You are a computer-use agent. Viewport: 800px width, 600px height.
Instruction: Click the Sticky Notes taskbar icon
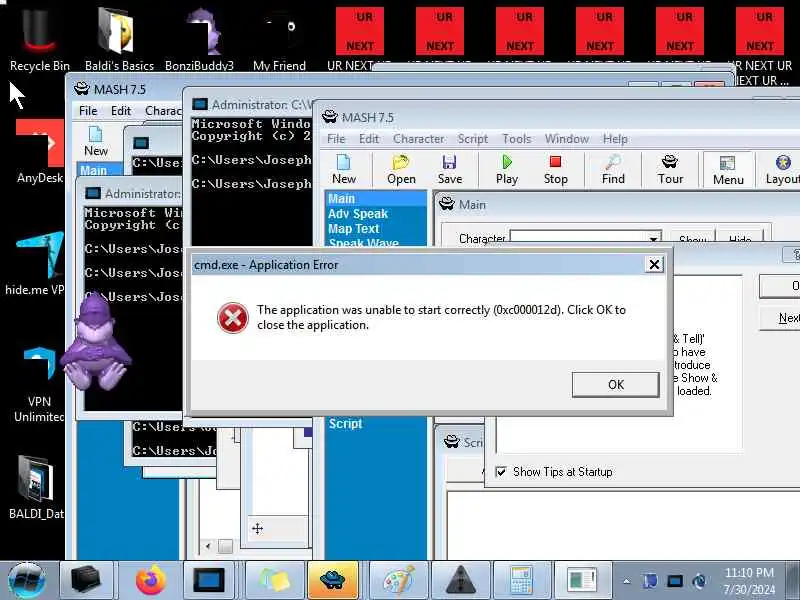point(274,581)
